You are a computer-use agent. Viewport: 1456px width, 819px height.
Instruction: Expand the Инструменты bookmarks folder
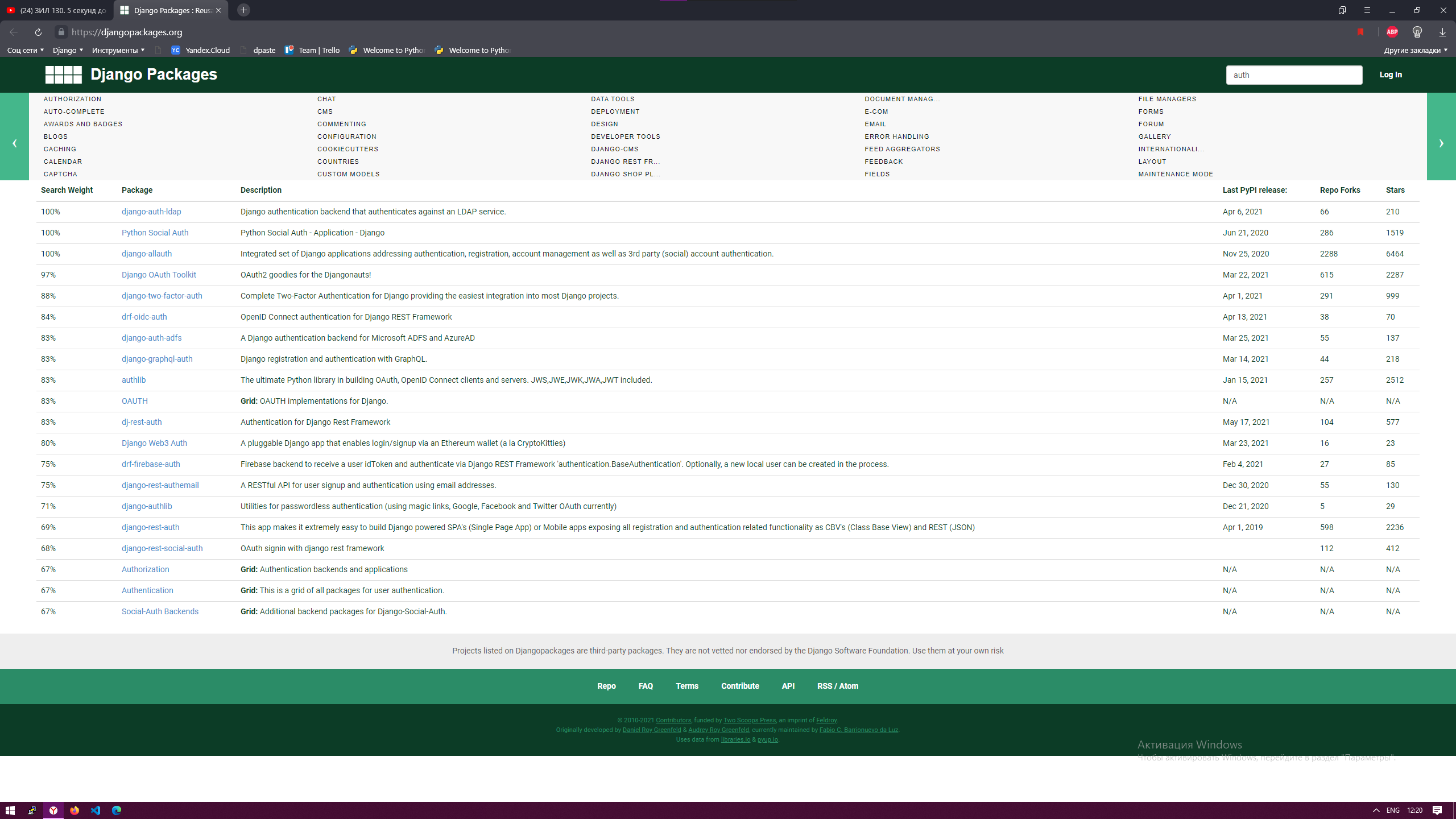(x=118, y=50)
